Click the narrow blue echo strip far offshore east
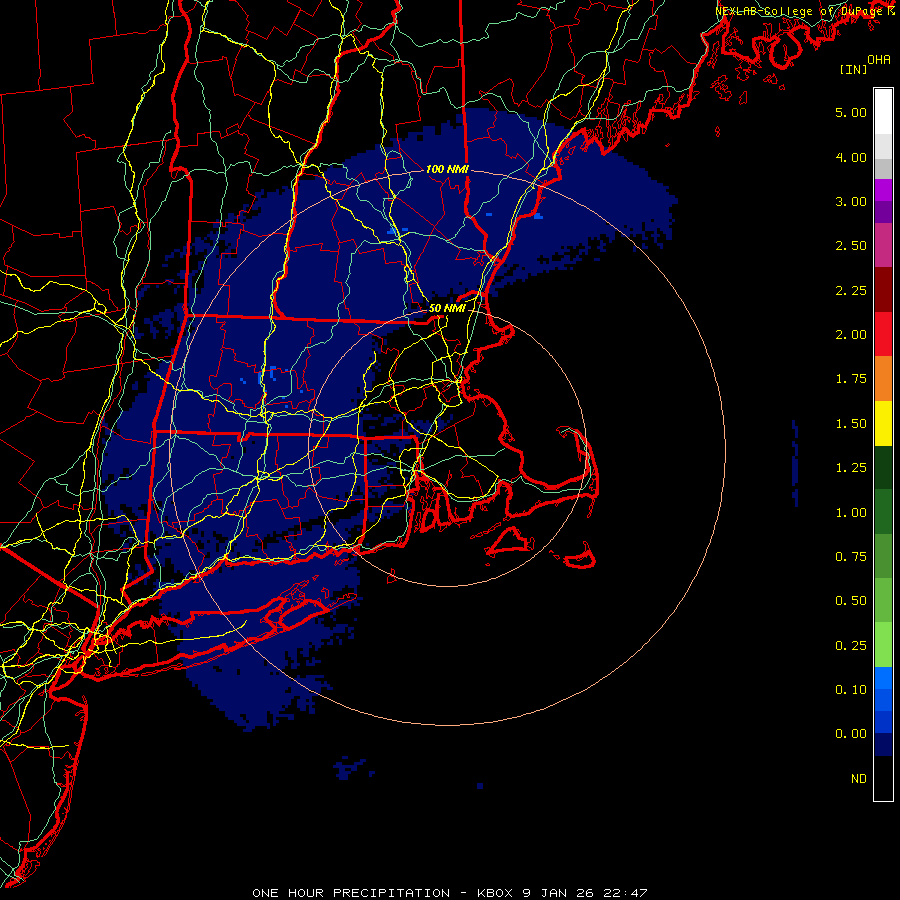 795,463
